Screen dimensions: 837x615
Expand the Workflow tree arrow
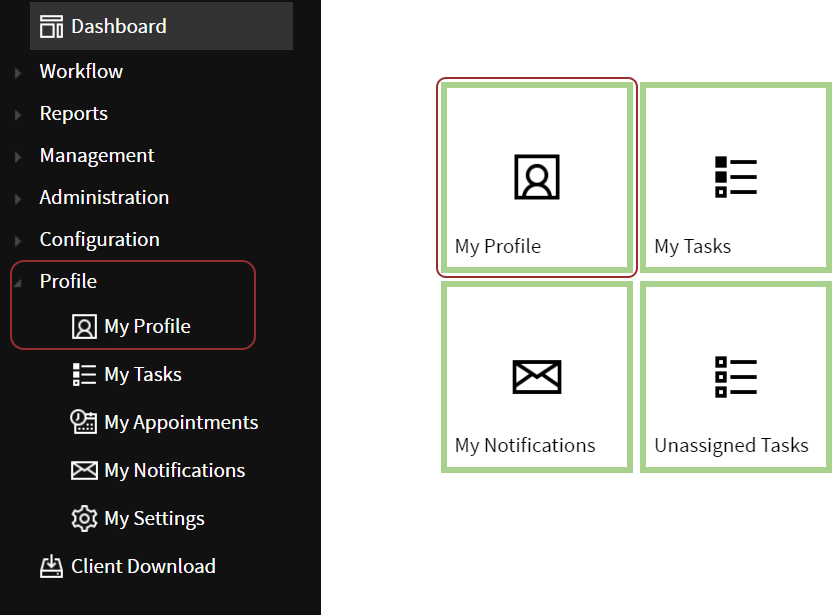coord(18,73)
